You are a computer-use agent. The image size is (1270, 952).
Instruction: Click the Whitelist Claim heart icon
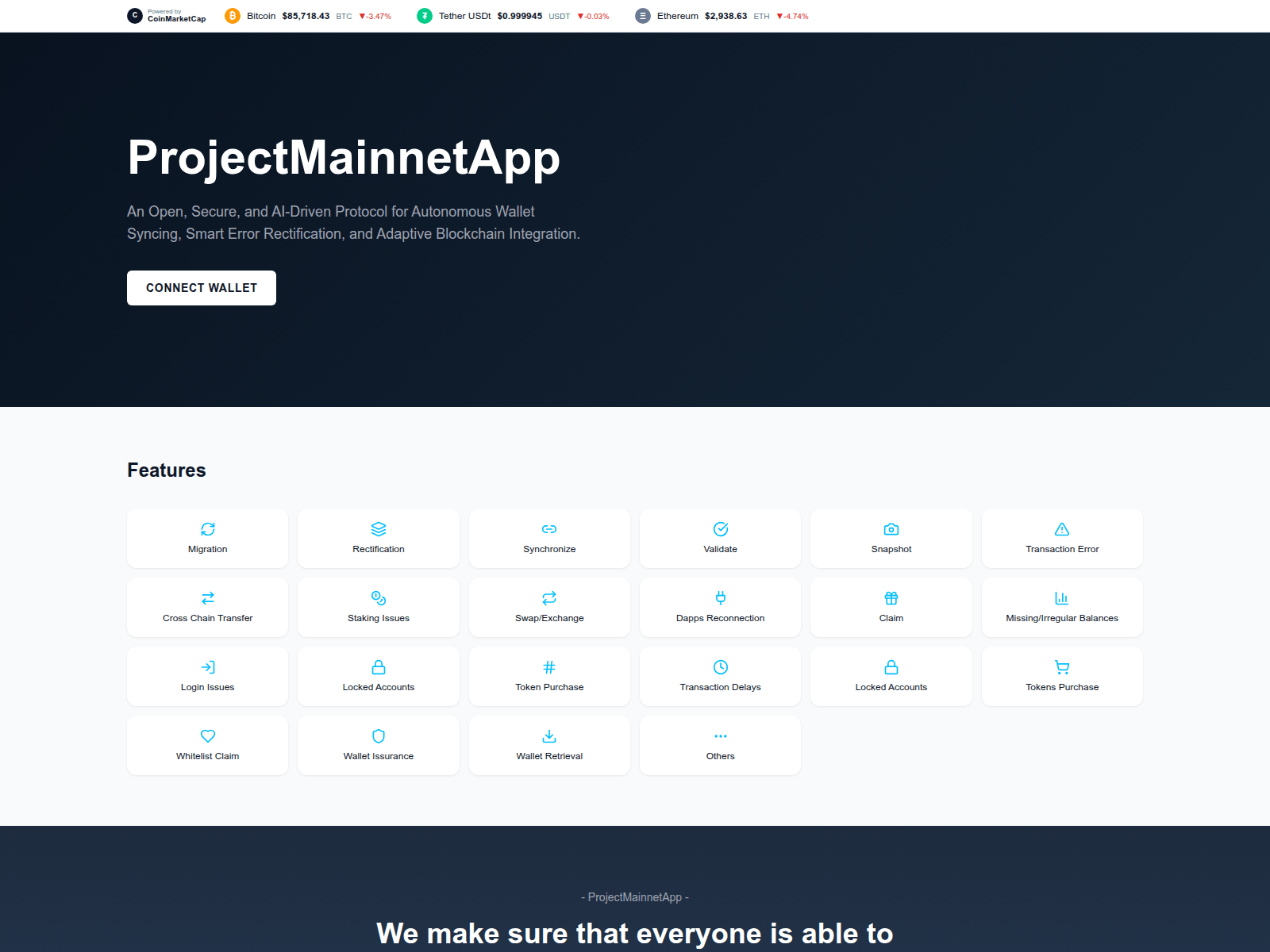[x=208, y=736]
